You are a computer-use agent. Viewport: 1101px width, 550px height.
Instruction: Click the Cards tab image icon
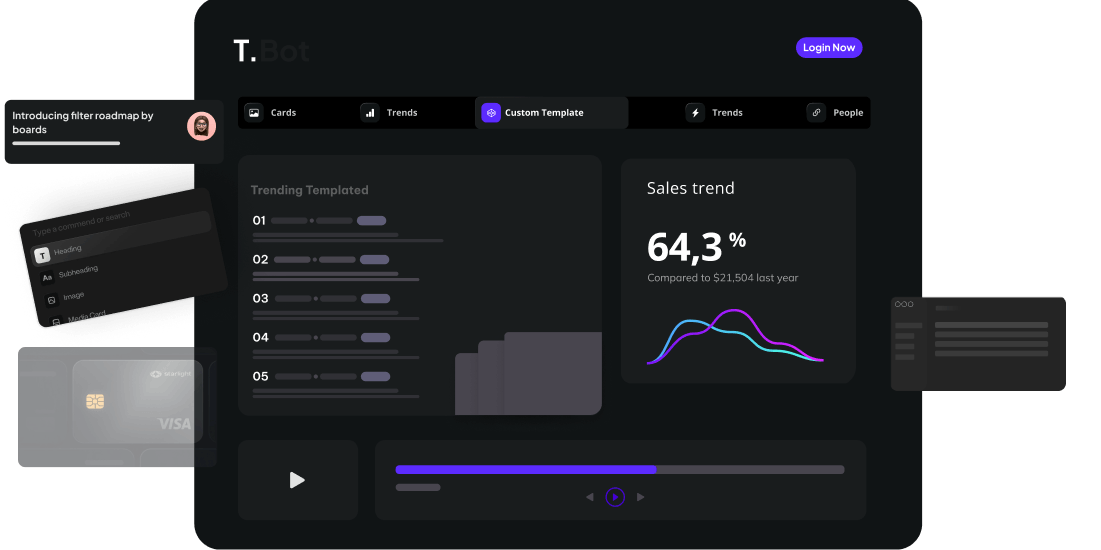254,113
